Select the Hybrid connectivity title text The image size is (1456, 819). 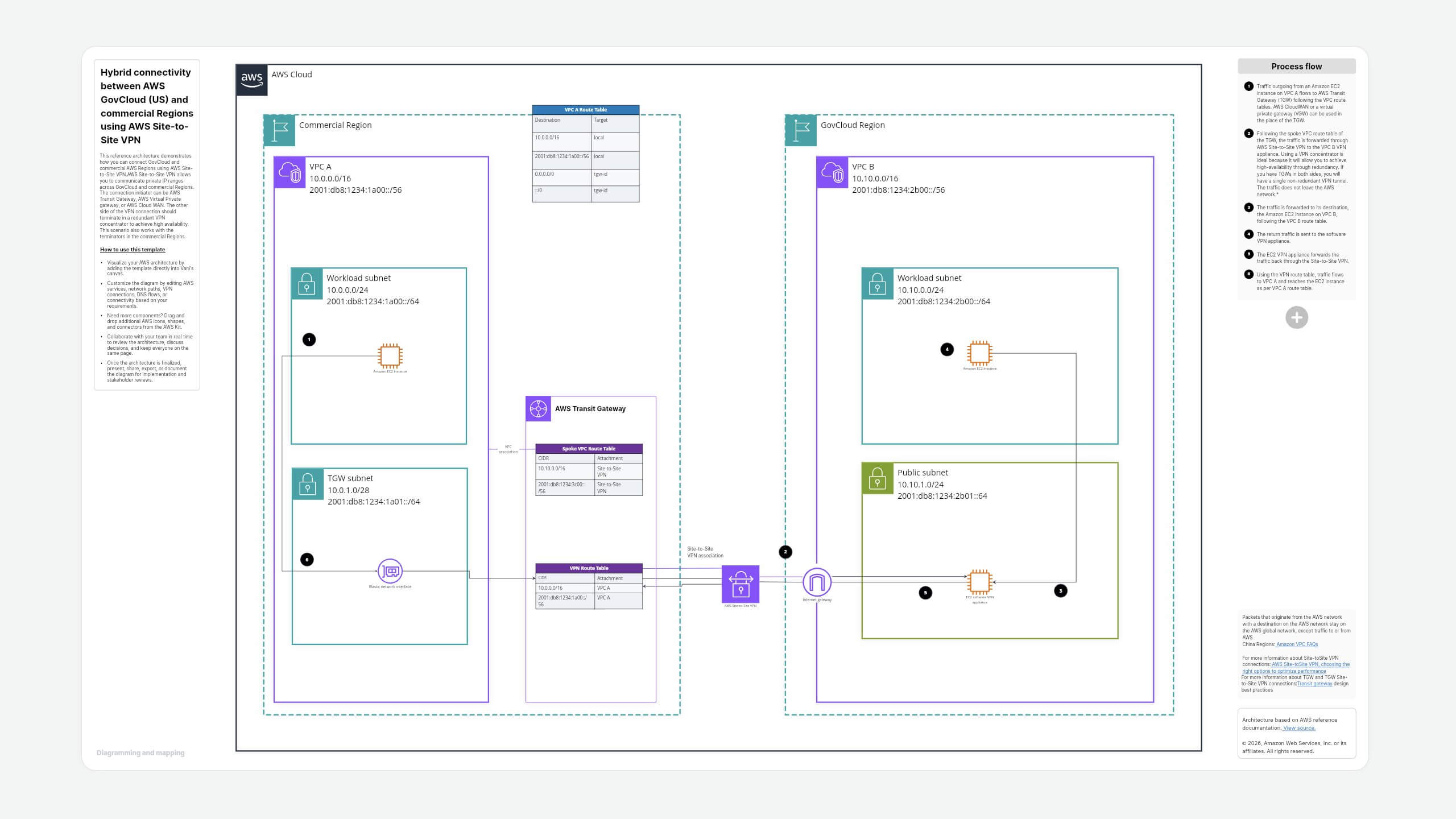[147, 106]
